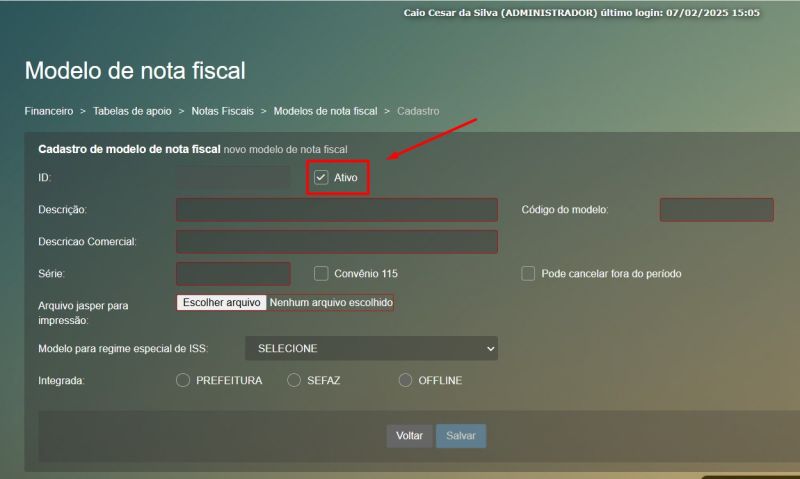This screenshot has width=800, height=479.
Task: Click the ID field
Action: [233, 177]
